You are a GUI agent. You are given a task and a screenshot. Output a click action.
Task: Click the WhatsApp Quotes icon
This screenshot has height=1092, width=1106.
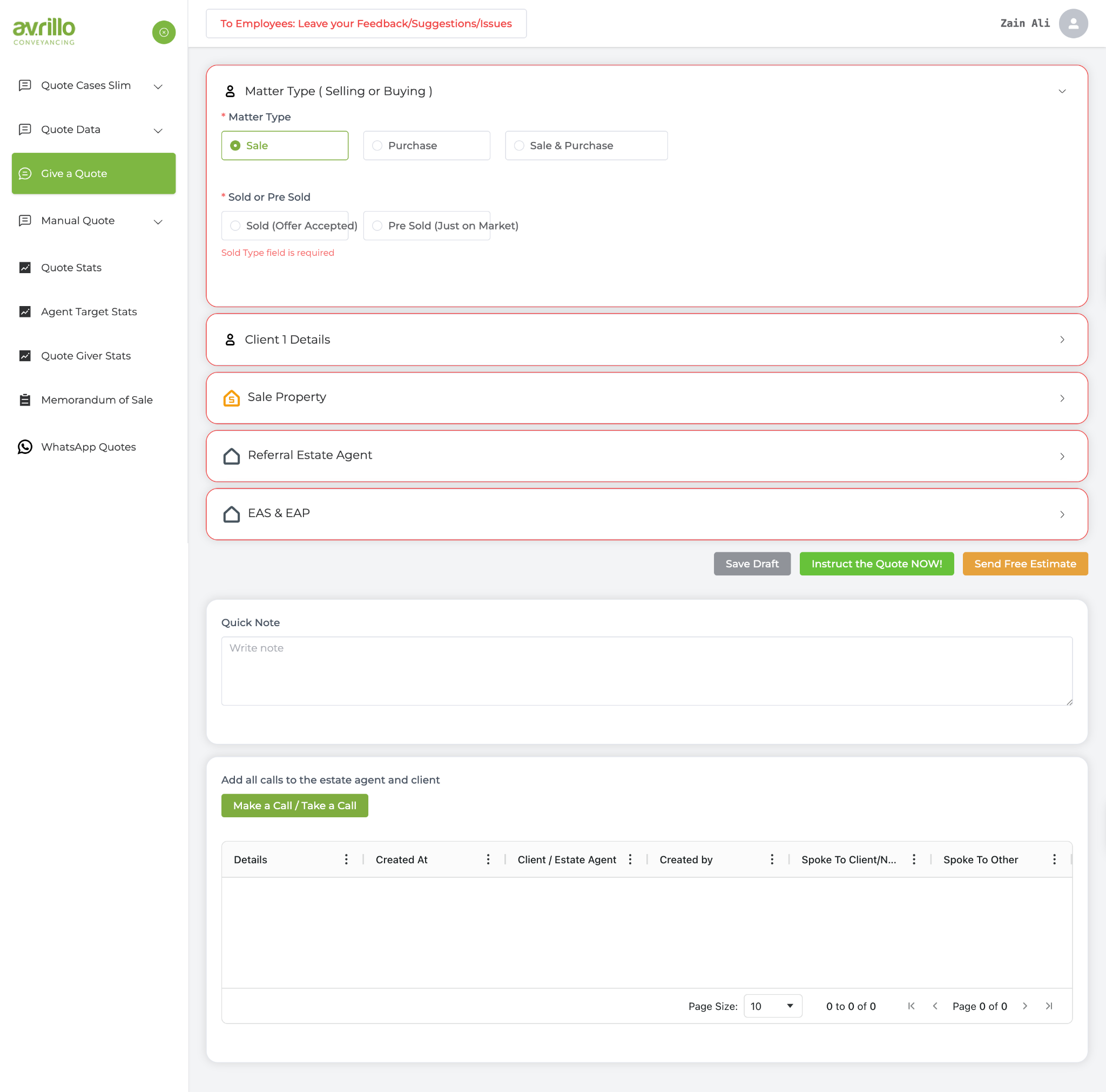(x=25, y=446)
